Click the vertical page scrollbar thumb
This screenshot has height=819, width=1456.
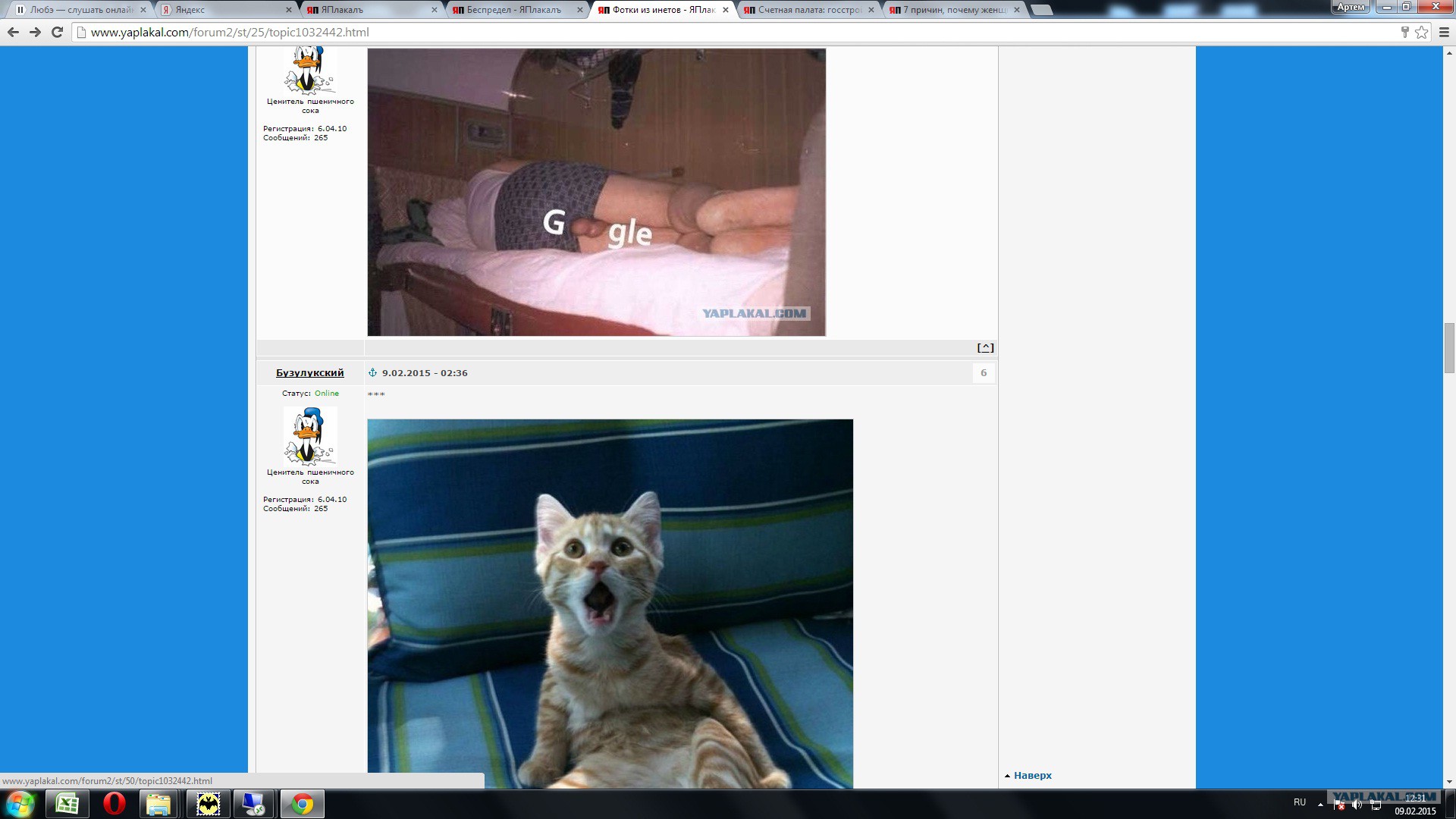pos(1449,349)
